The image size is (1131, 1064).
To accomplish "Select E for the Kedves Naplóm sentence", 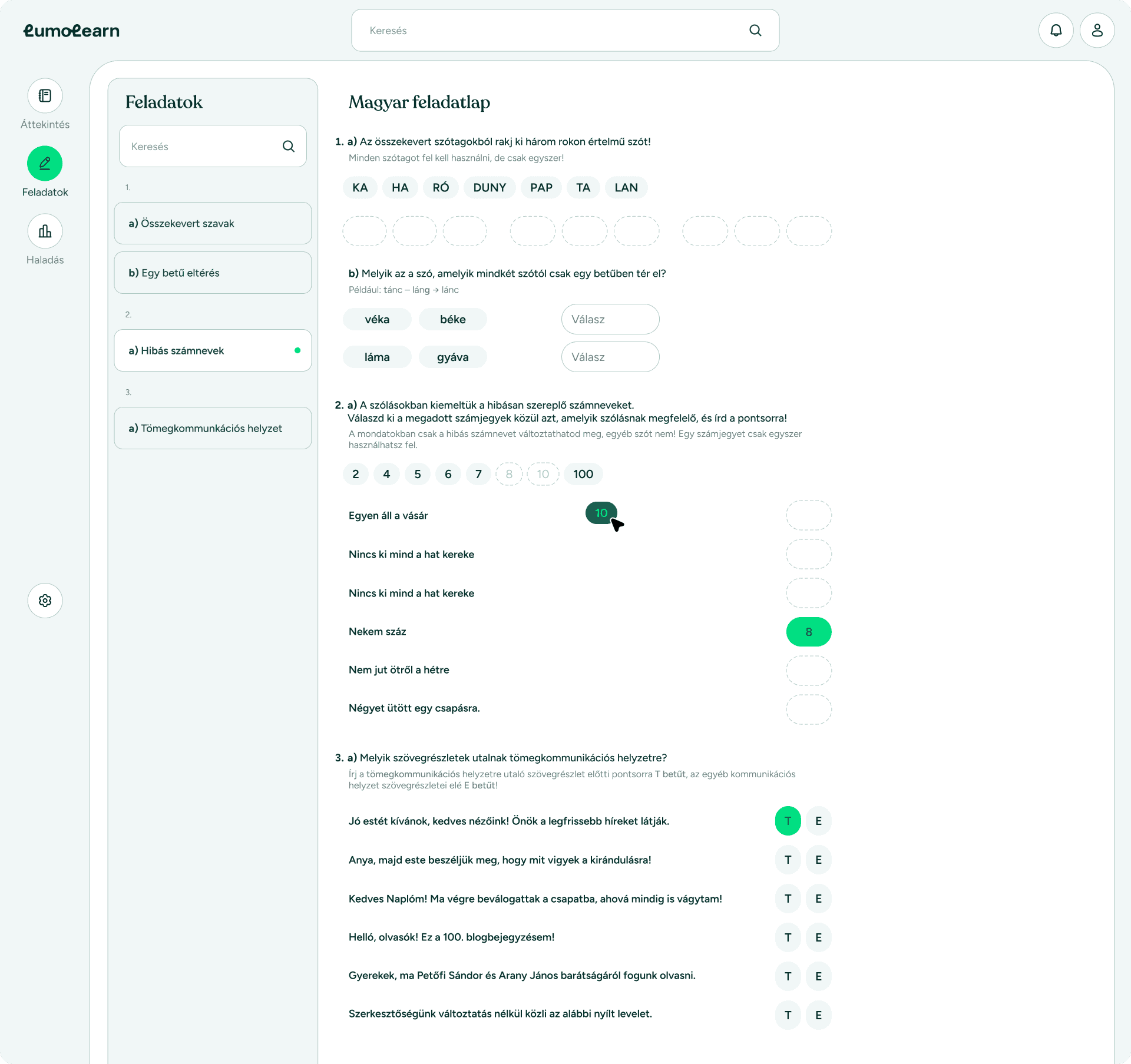I will pos(818,899).
